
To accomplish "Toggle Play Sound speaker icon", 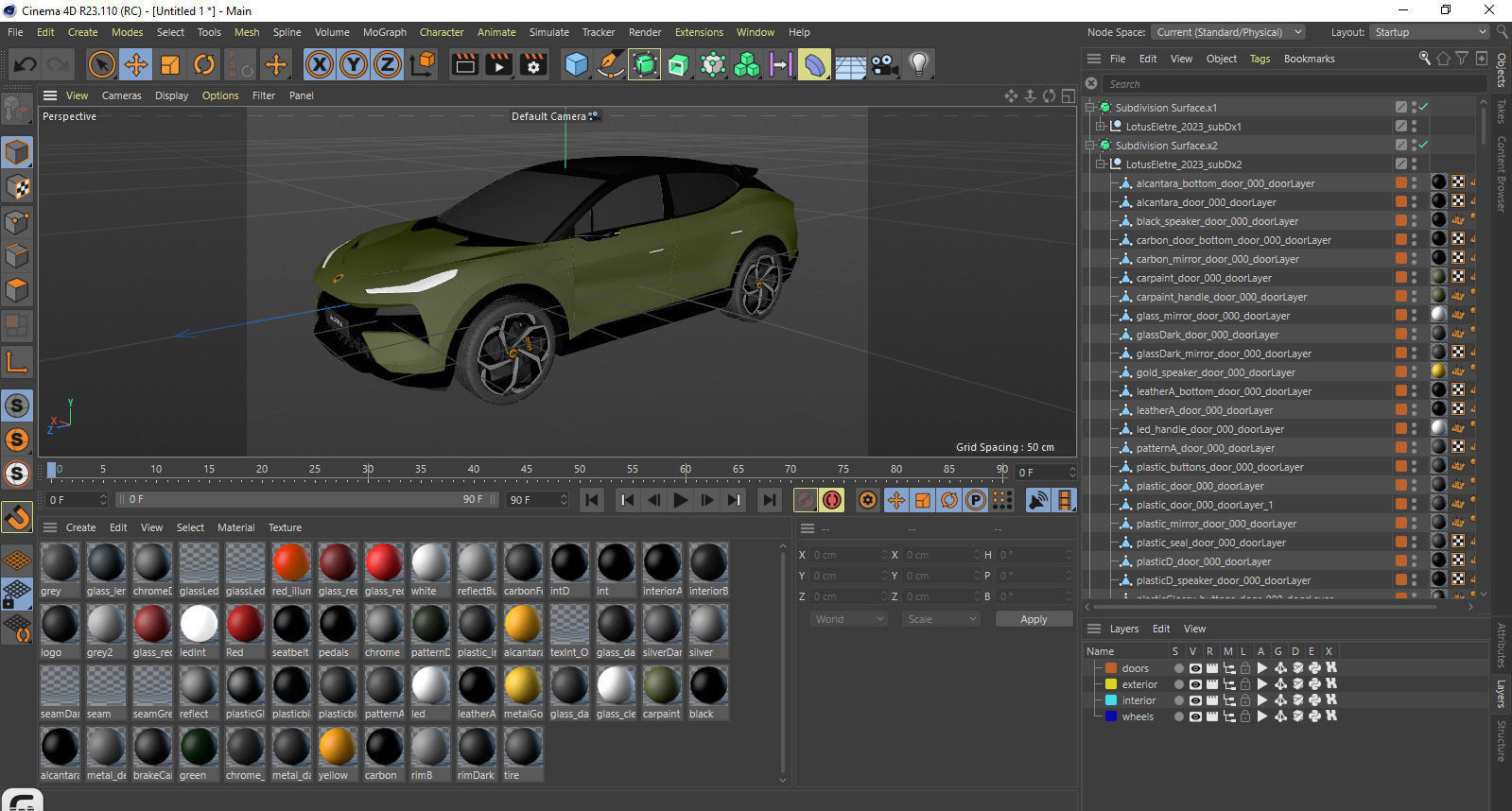I will pyautogui.click(x=1037, y=500).
